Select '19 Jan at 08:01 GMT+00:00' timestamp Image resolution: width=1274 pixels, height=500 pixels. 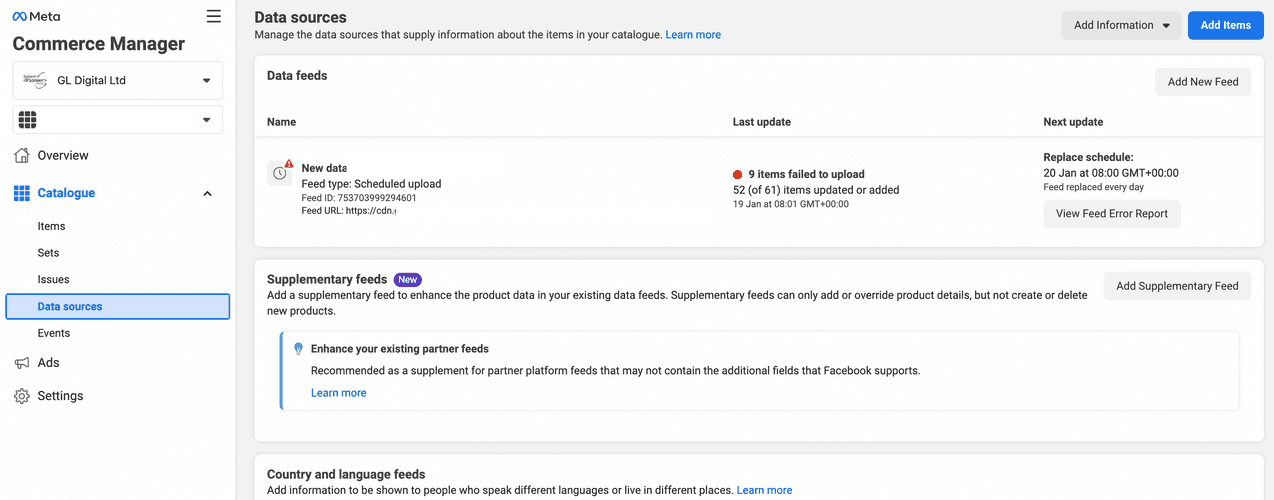click(x=791, y=204)
